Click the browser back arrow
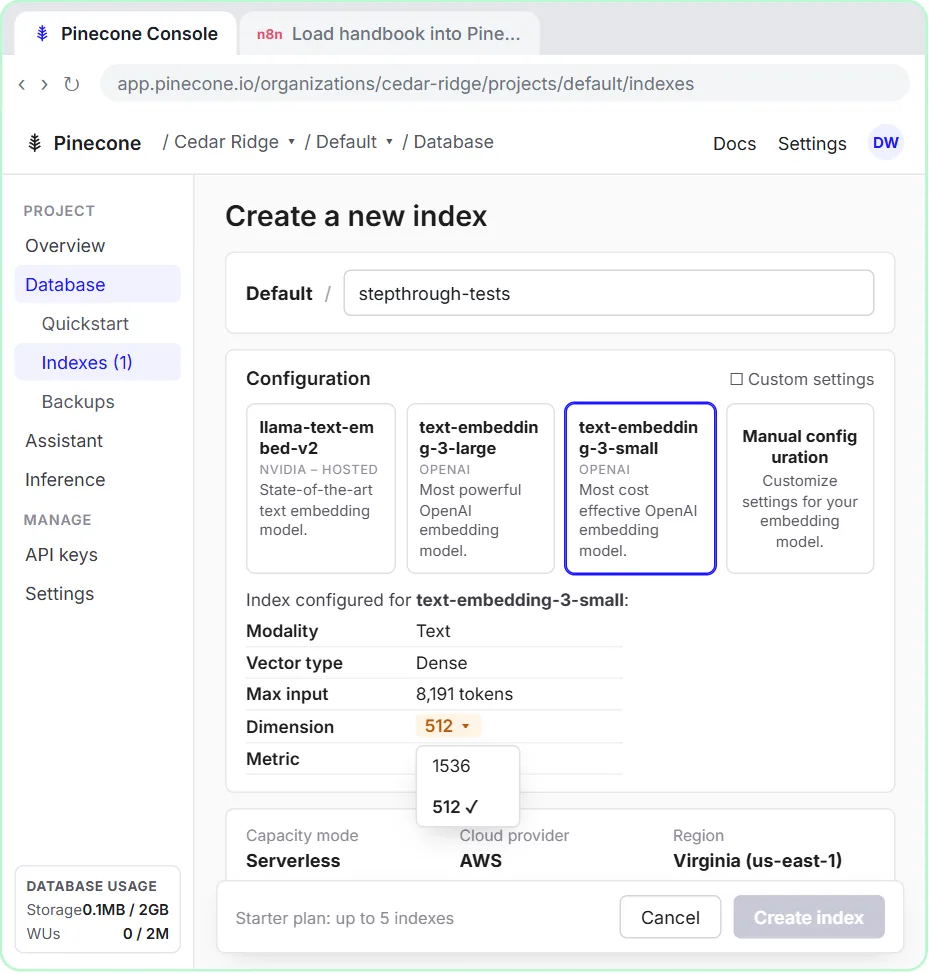Image resolution: width=929 pixels, height=974 pixels. coord(22,84)
